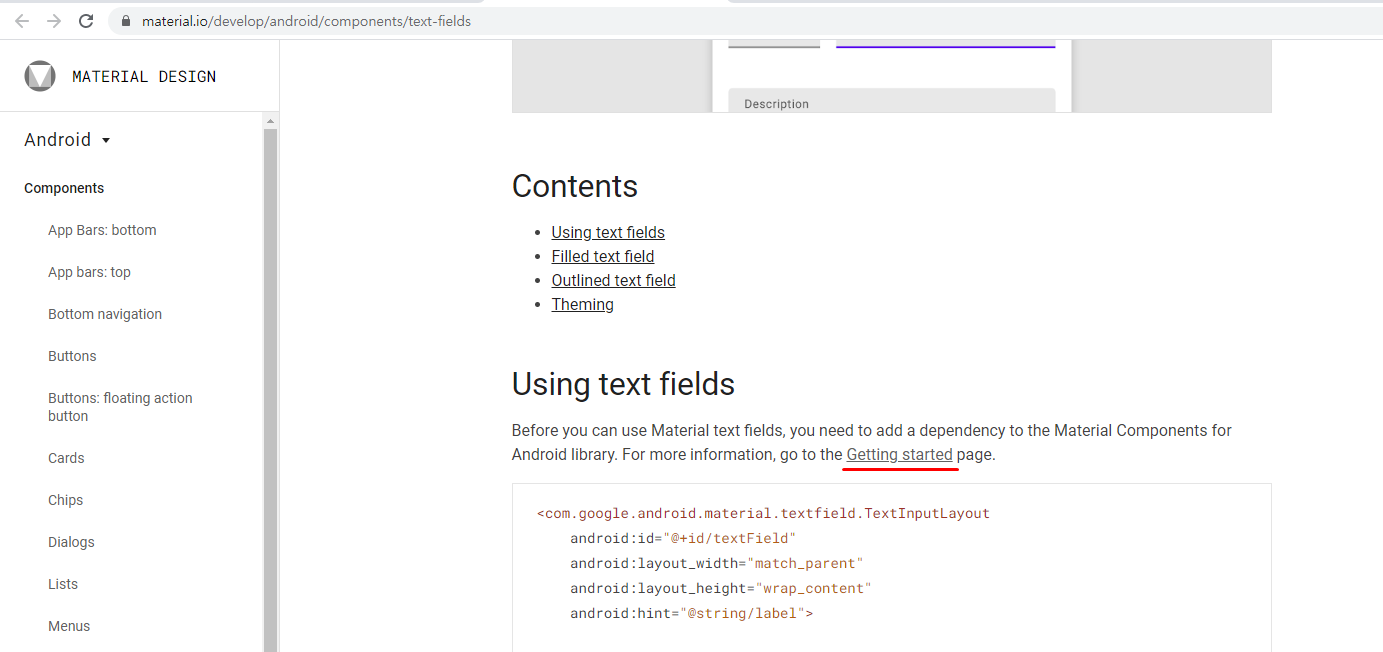
Task: Click the android:id="@+id/textField" code line
Action: [683, 538]
